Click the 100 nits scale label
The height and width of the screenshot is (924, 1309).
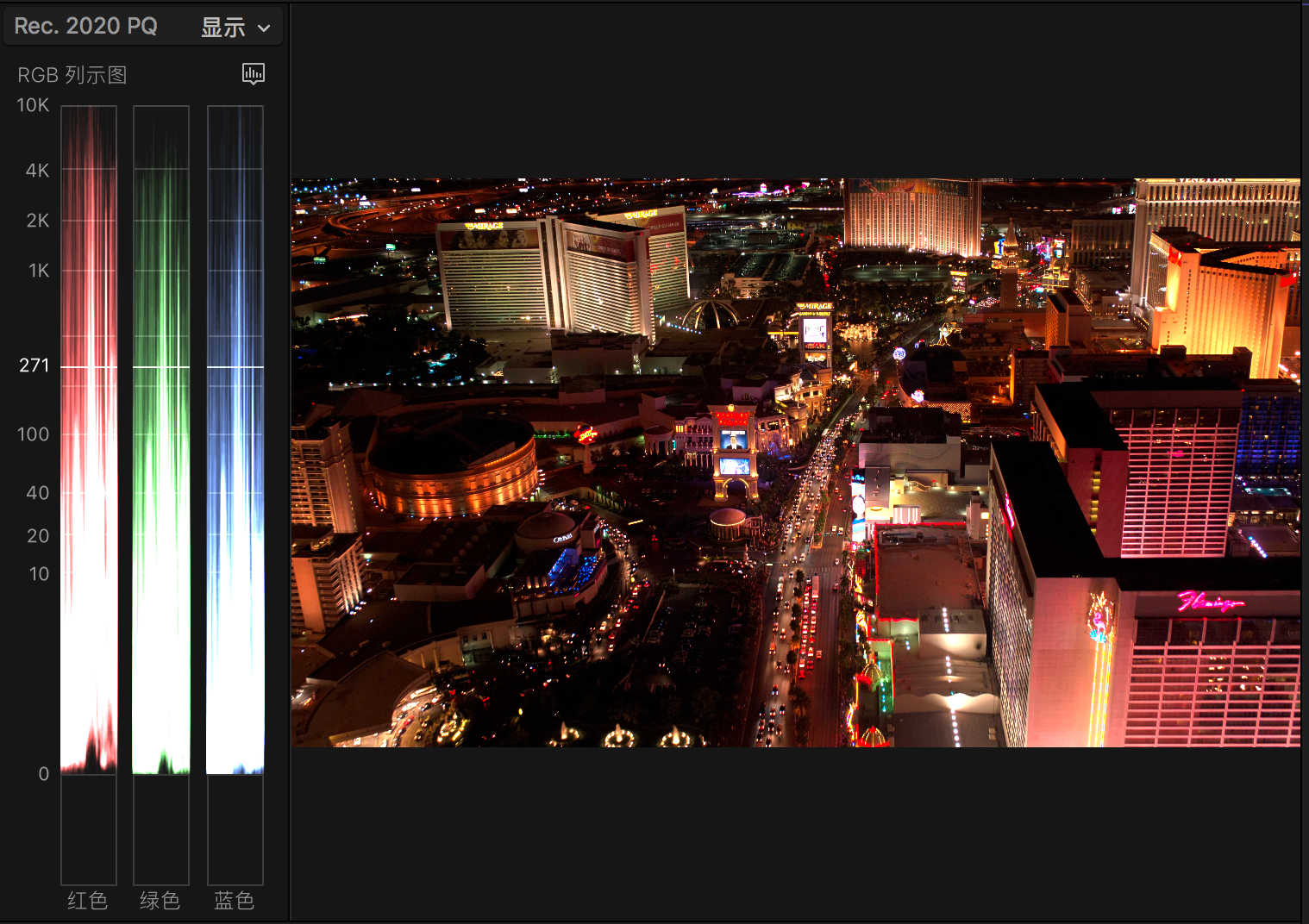point(34,434)
